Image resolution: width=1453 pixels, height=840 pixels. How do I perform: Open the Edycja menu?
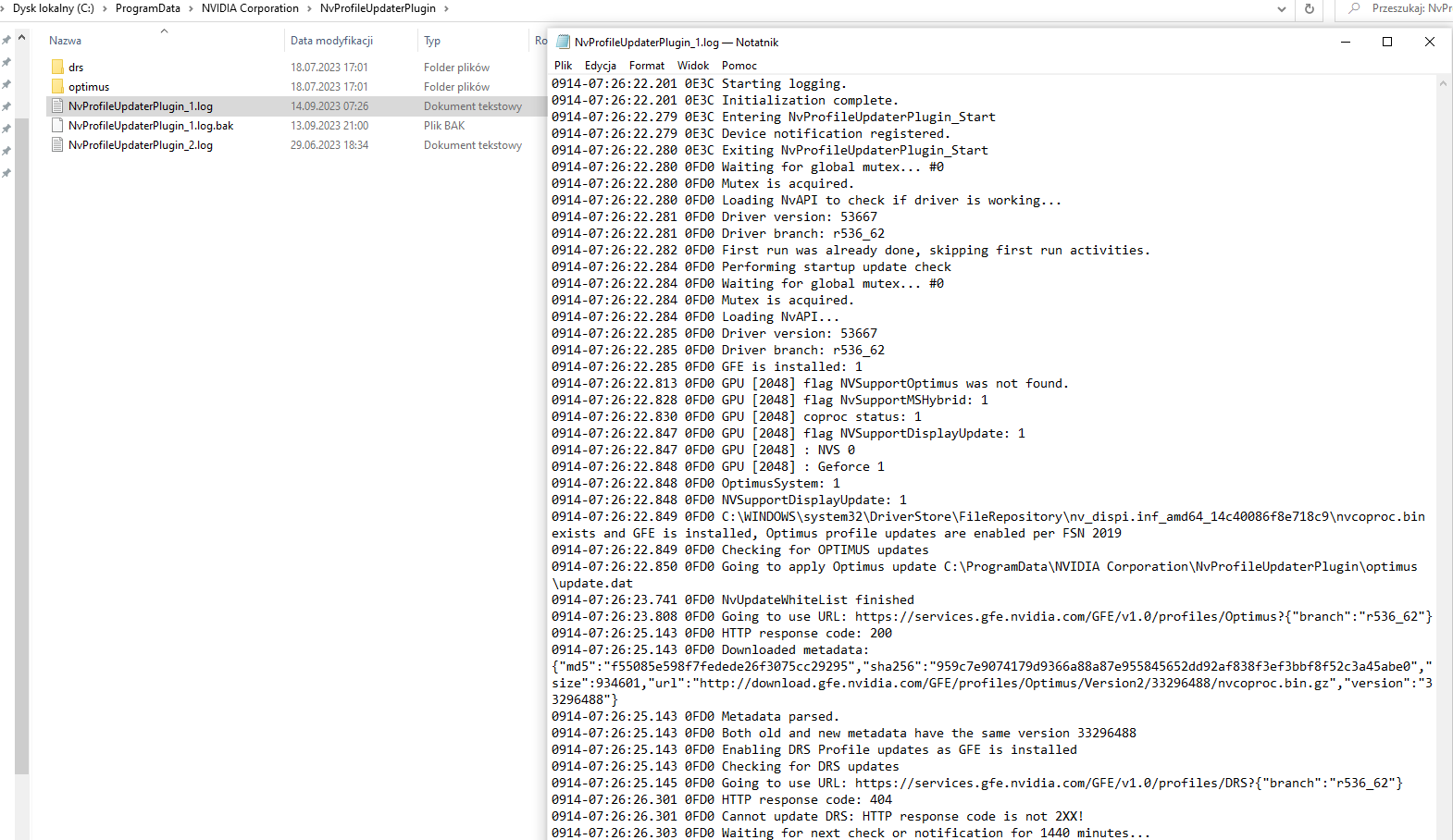[600, 66]
